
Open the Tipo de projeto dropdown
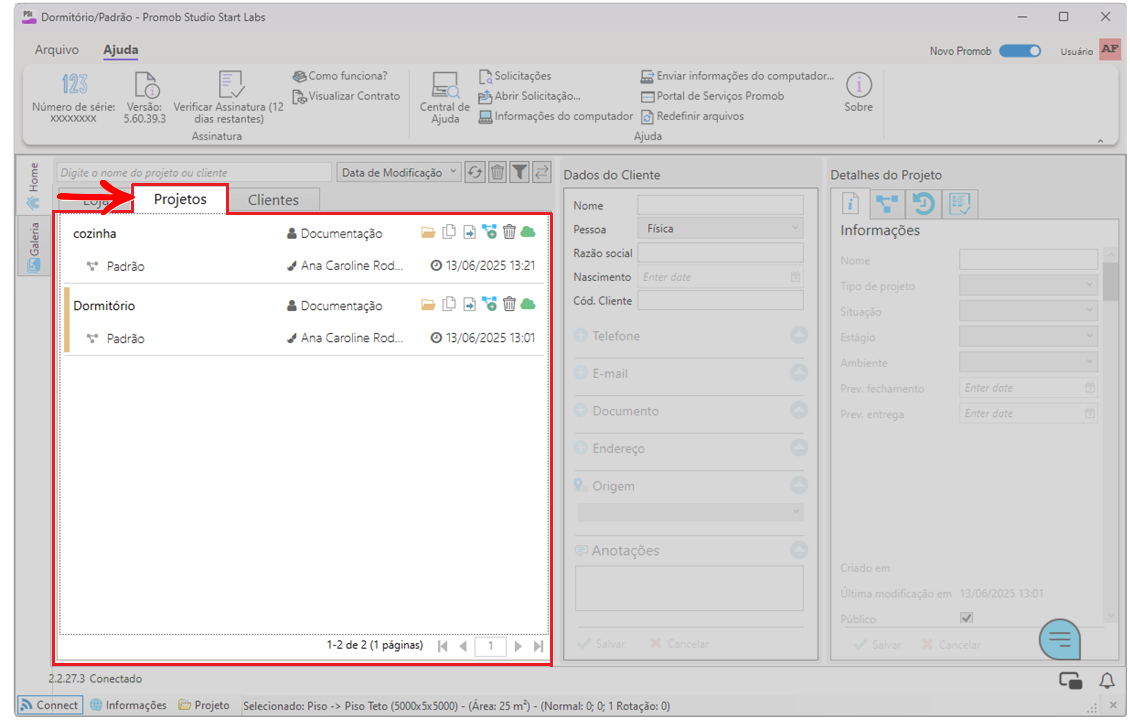pos(1028,285)
